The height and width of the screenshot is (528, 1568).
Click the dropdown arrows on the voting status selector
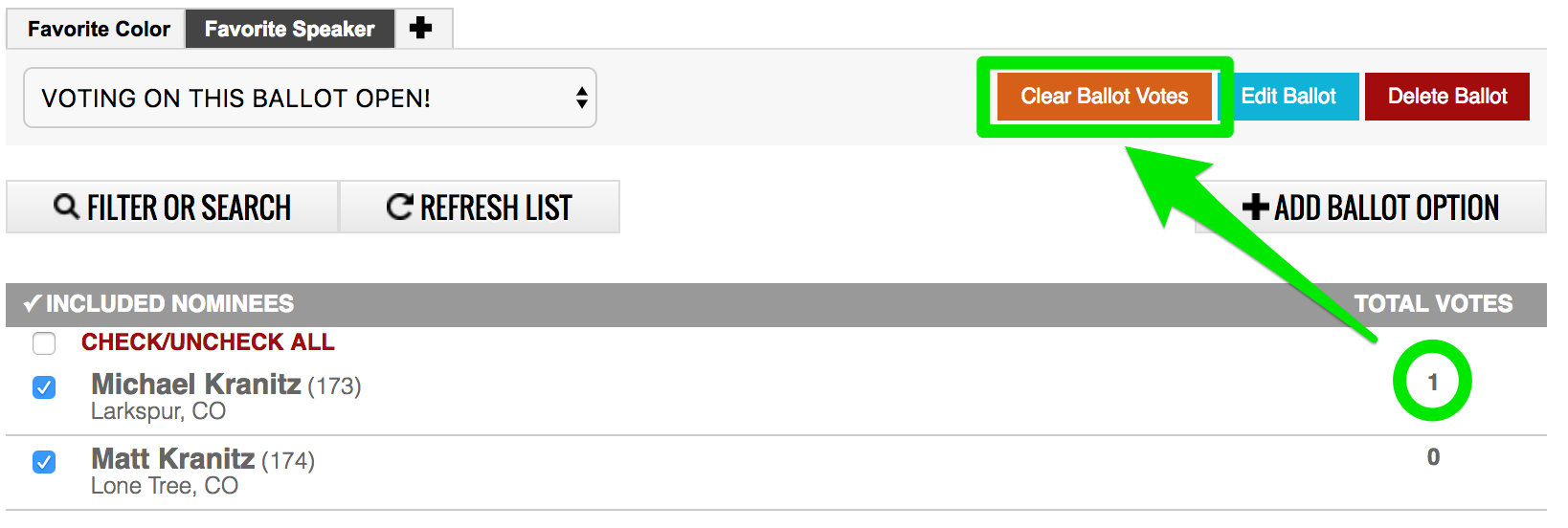point(581,98)
